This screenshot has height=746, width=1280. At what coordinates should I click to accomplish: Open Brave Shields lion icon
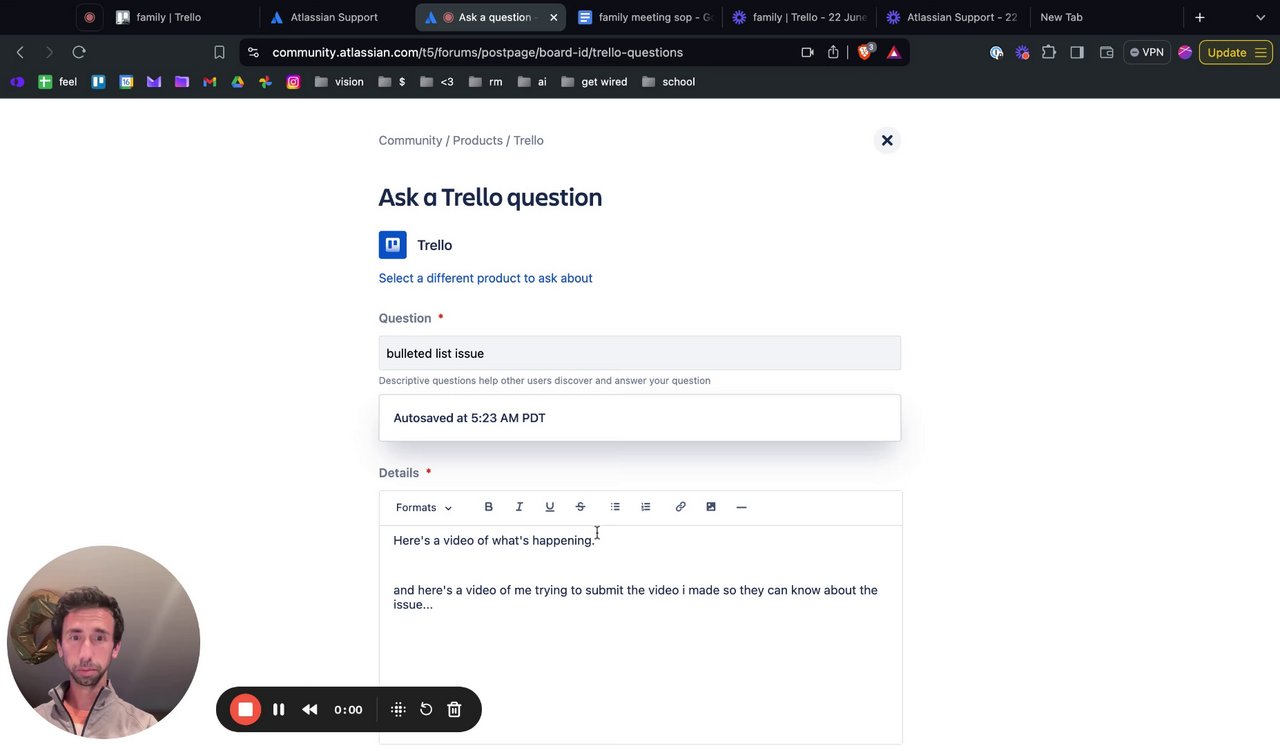coord(866,52)
